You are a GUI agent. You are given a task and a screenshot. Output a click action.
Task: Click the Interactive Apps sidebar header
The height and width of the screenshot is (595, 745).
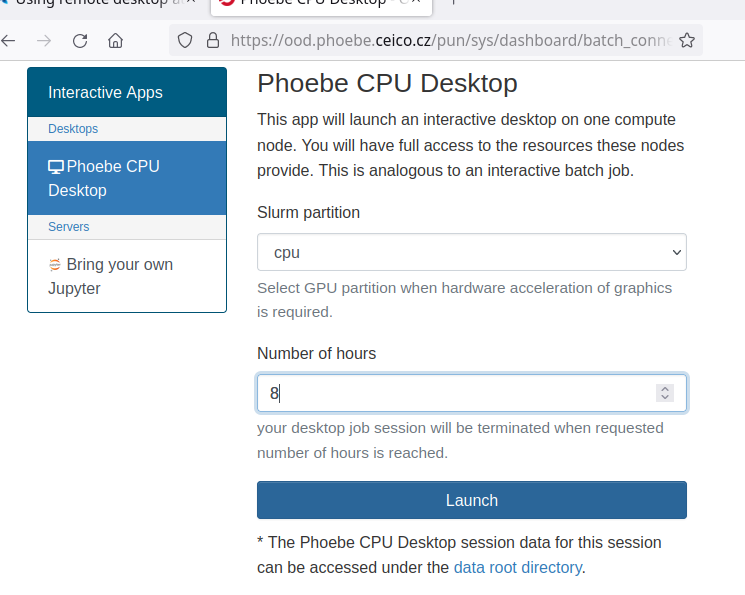pyautogui.click(x=127, y=92)
